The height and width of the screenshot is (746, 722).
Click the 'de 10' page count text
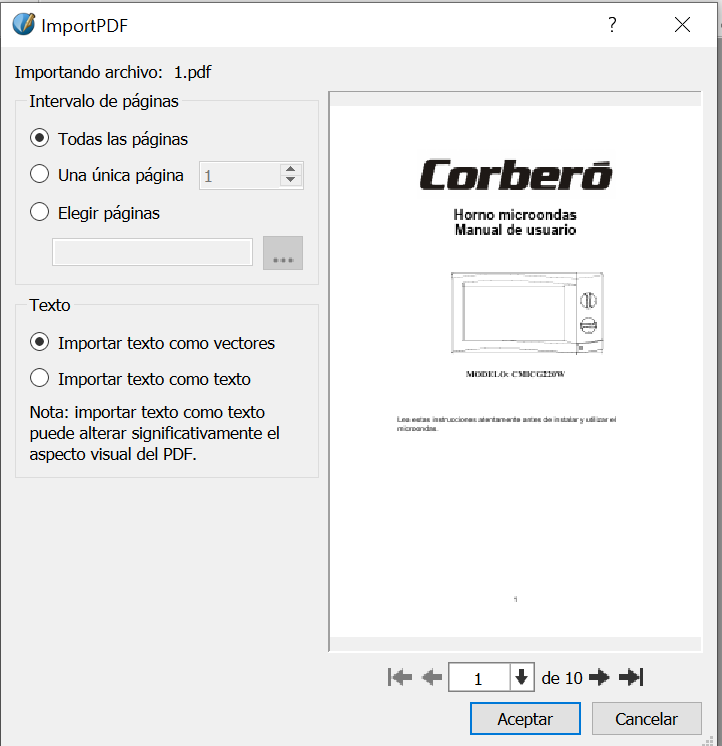pos(562,678)
